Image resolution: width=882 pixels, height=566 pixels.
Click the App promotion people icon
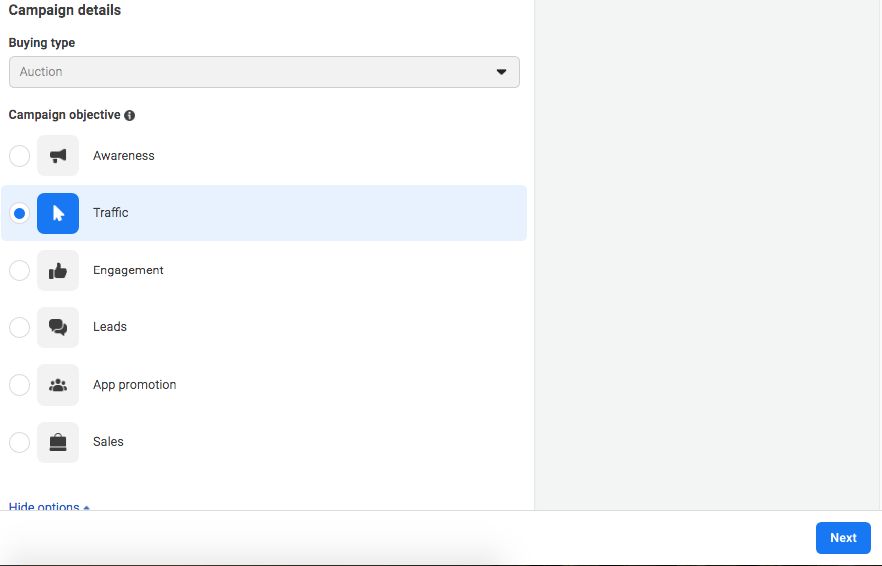tap(58, 385)
